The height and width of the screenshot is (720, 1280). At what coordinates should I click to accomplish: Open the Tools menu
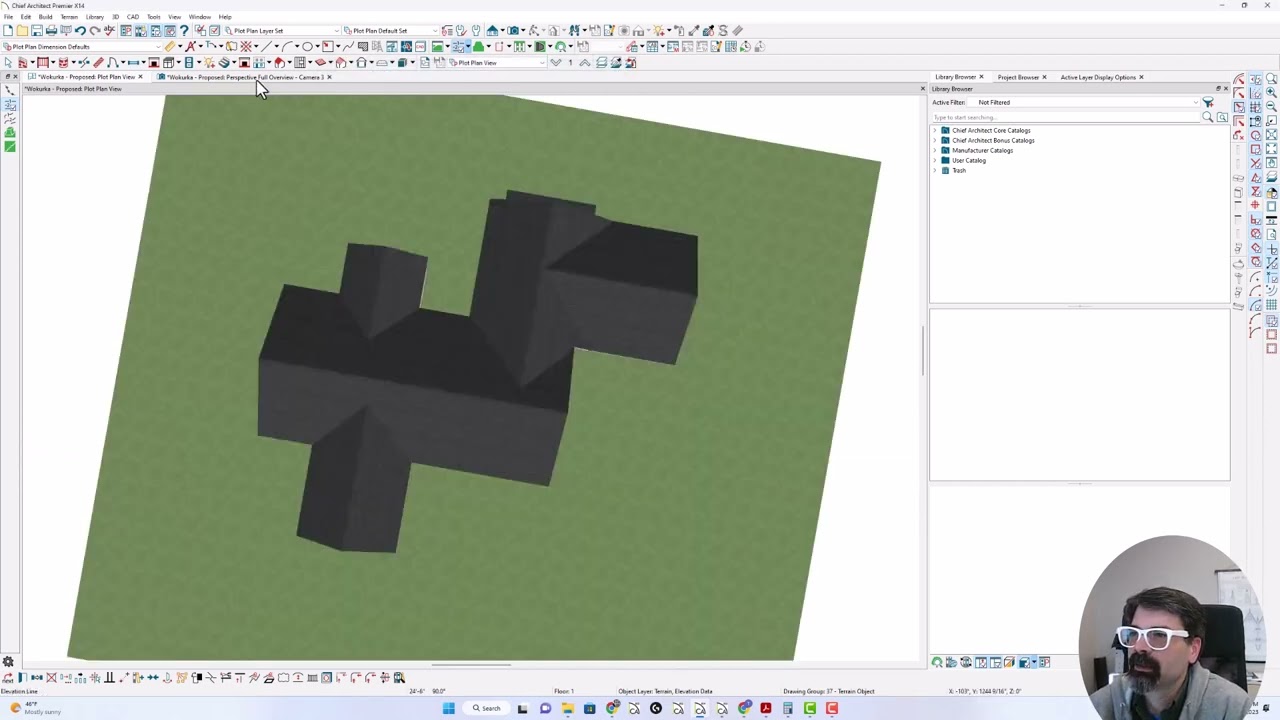[153, 17]
